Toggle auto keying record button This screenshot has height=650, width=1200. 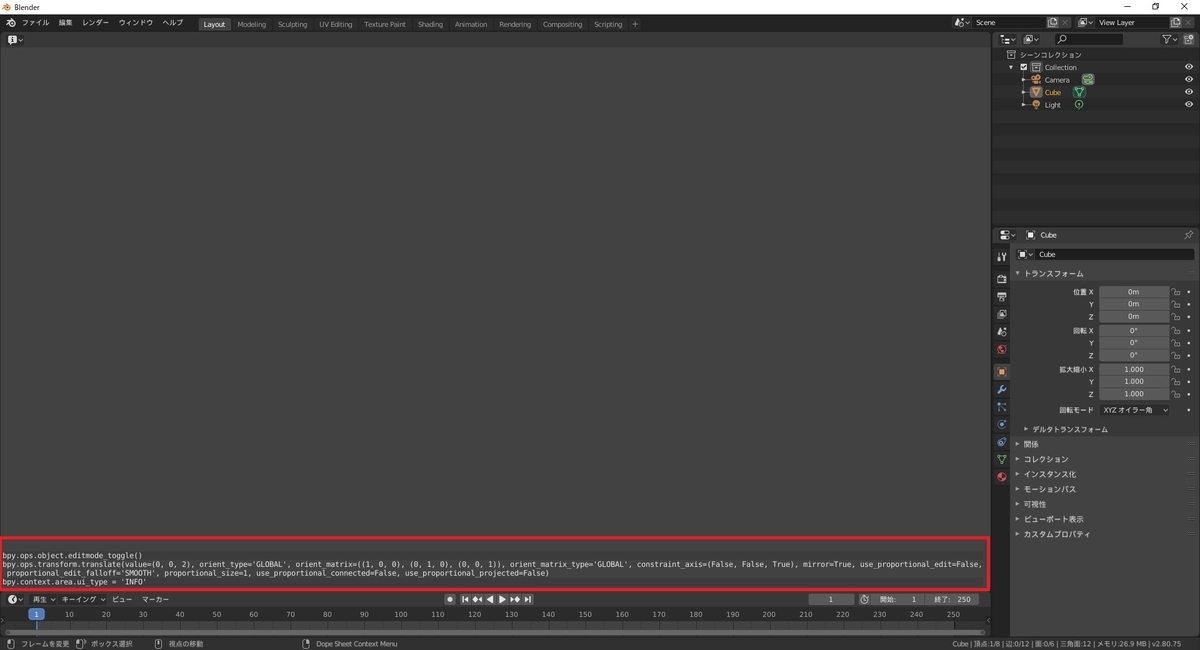click(x=450, y=600)
